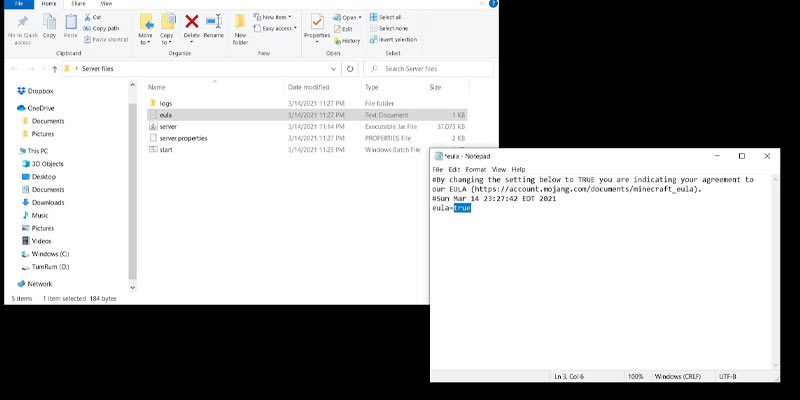Switch to the Home ribbon tab
The height and width of the screenshot is (400, 800).
49,4
